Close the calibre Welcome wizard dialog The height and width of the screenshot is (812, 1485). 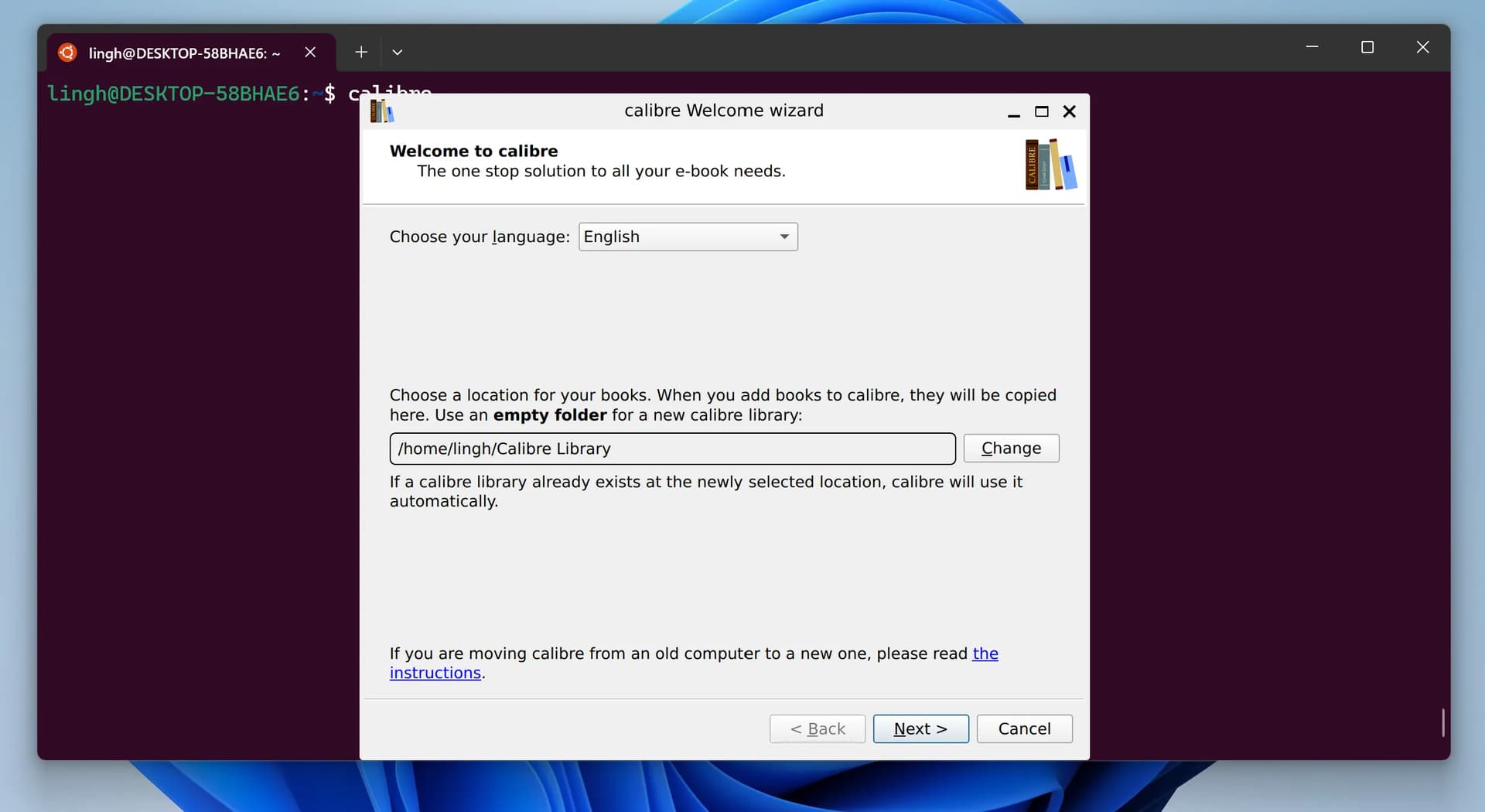click(x=1070, y=112)
